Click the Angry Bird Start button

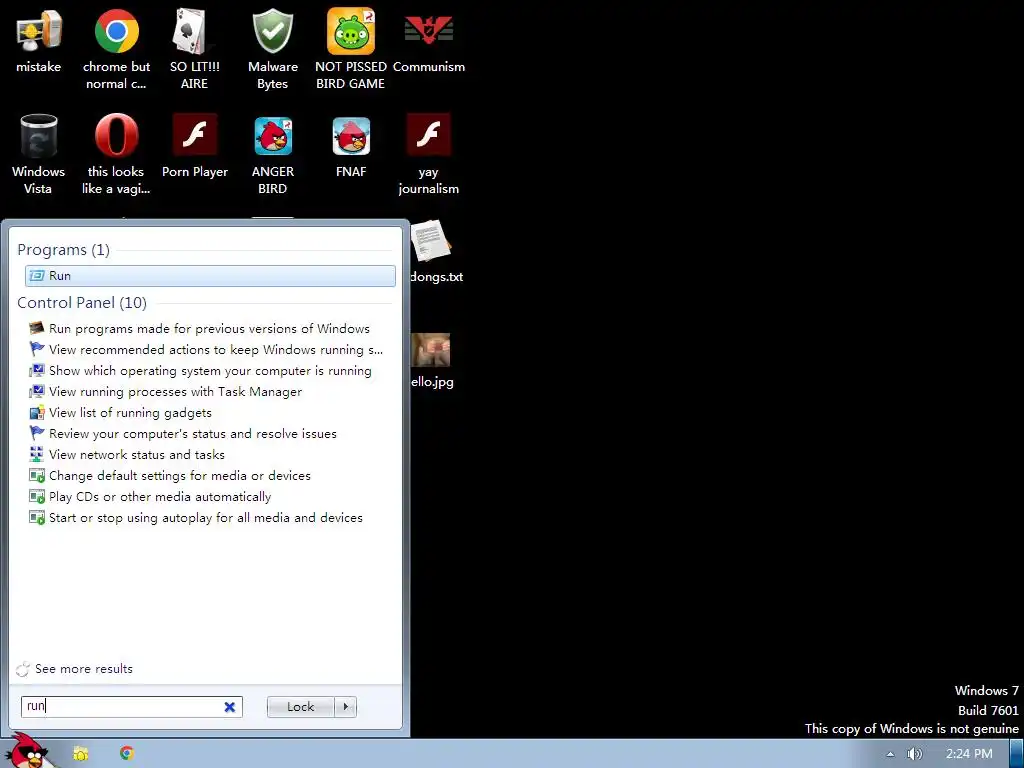pos(27,751)
